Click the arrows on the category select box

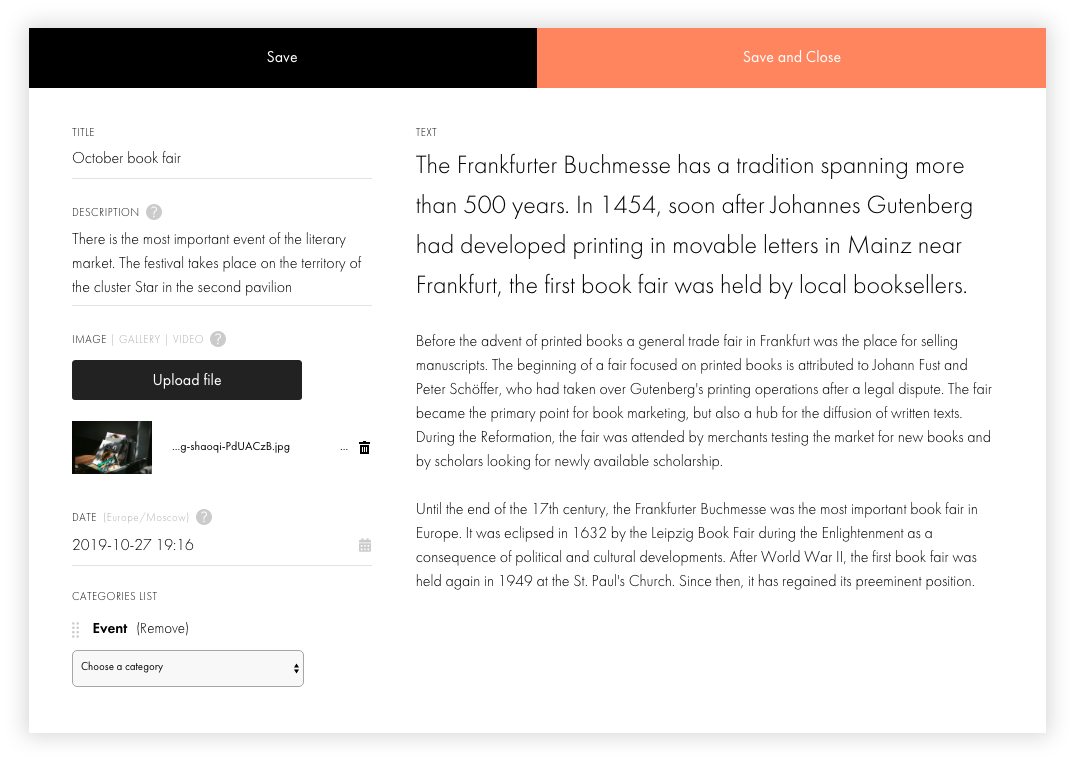pyautogui.click(x=296, y=668)
